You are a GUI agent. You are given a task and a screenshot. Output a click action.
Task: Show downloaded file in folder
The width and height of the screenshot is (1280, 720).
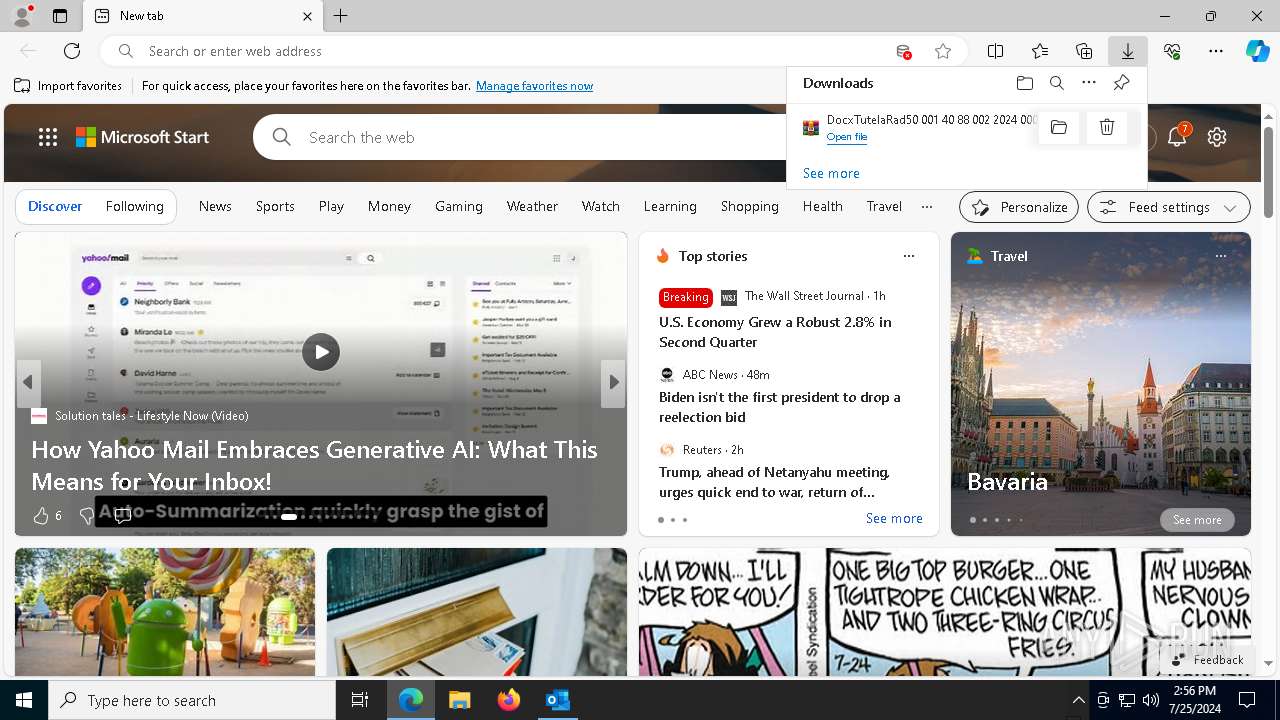(x=1059, y=127)
